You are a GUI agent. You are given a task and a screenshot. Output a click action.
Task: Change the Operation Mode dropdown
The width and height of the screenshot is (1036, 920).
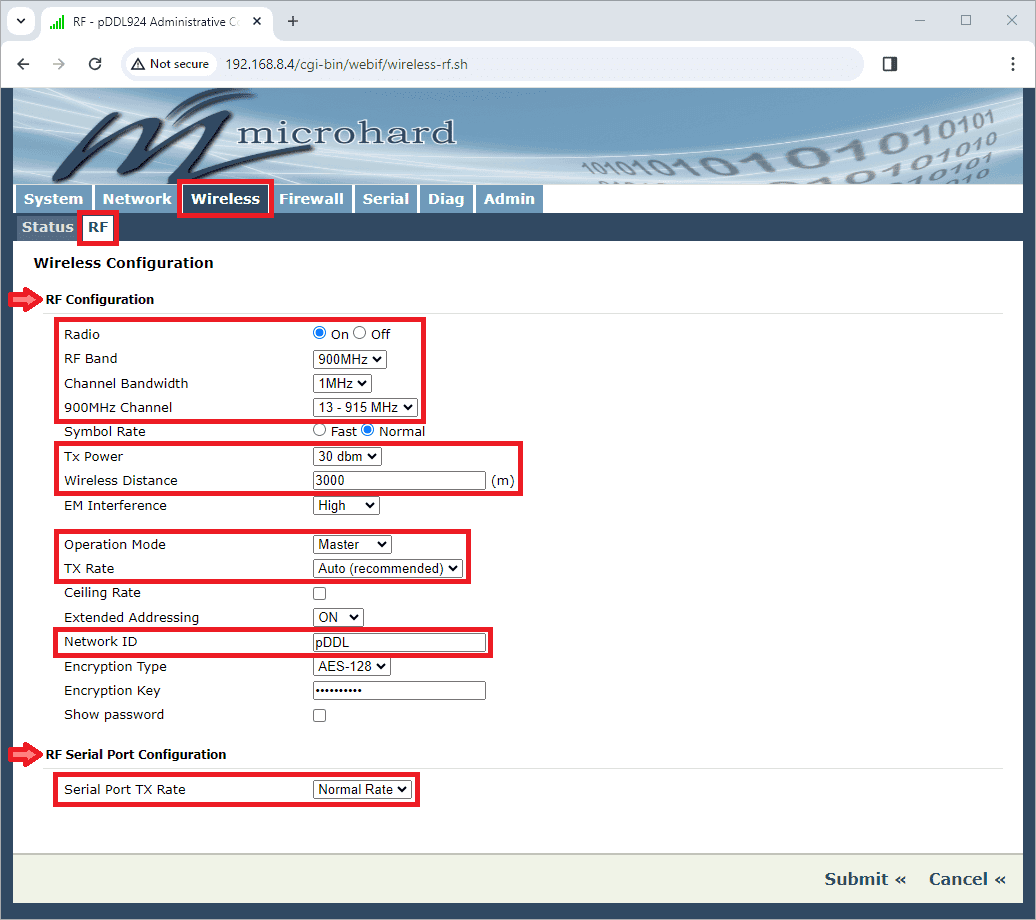[352, 544]
